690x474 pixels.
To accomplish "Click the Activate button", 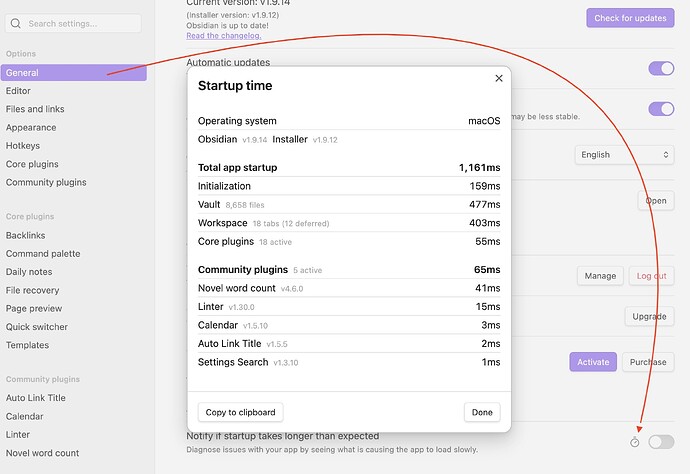I will click(593, 362).
